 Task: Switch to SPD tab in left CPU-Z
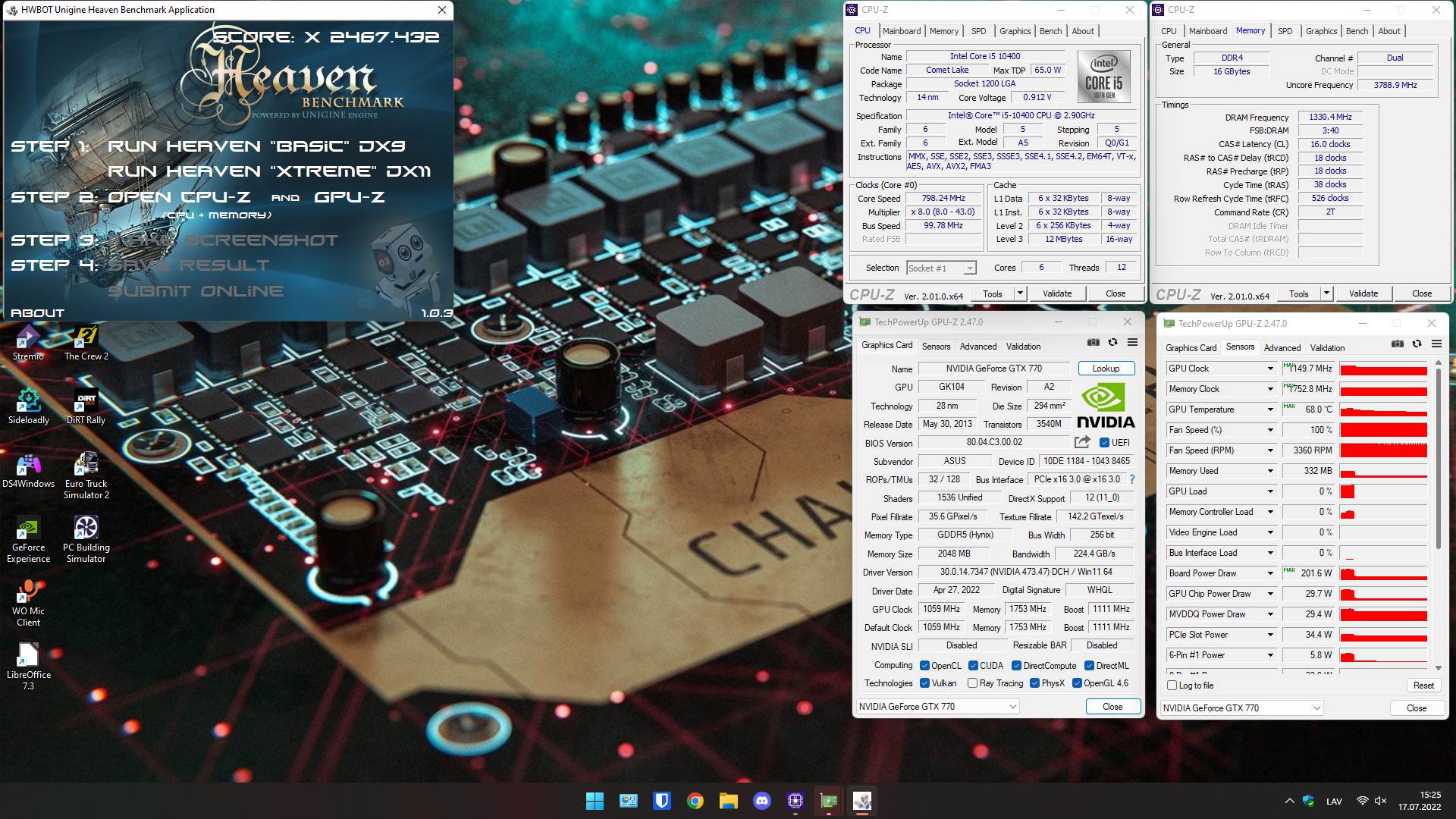click(979, 31)
